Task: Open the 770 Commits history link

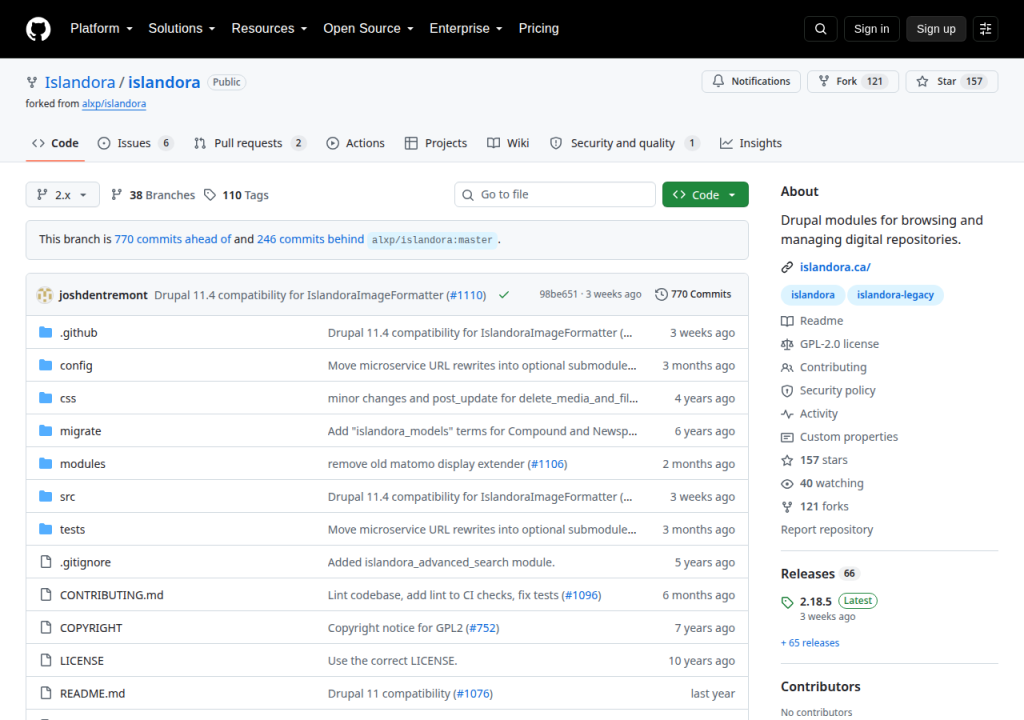Action: pos(693,295)
